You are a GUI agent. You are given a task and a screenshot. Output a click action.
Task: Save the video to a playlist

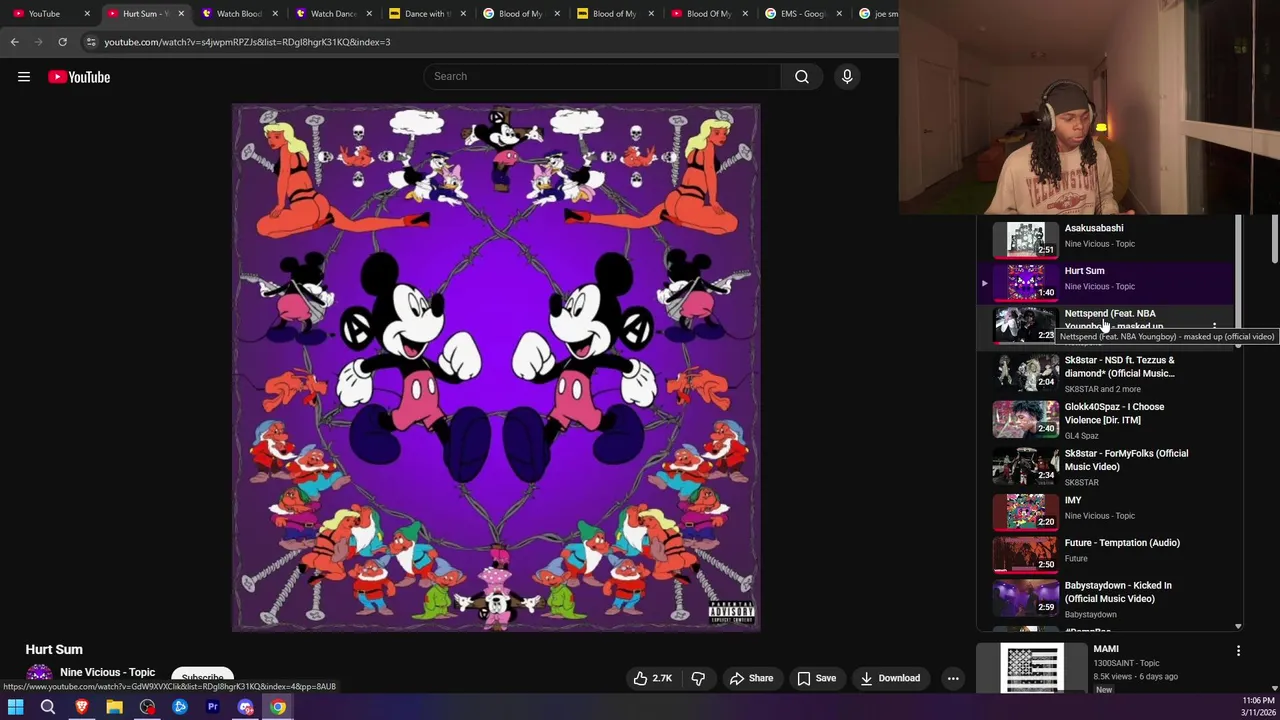(x=816, y=678)
